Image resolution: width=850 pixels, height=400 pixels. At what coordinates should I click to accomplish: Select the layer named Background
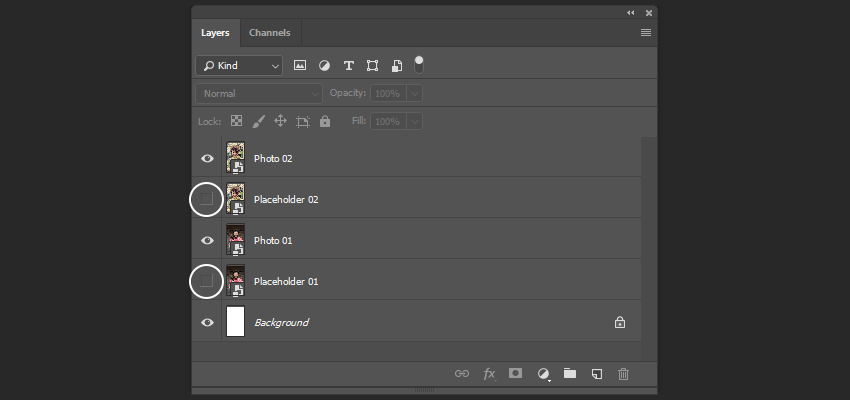[x=281, y=322]
